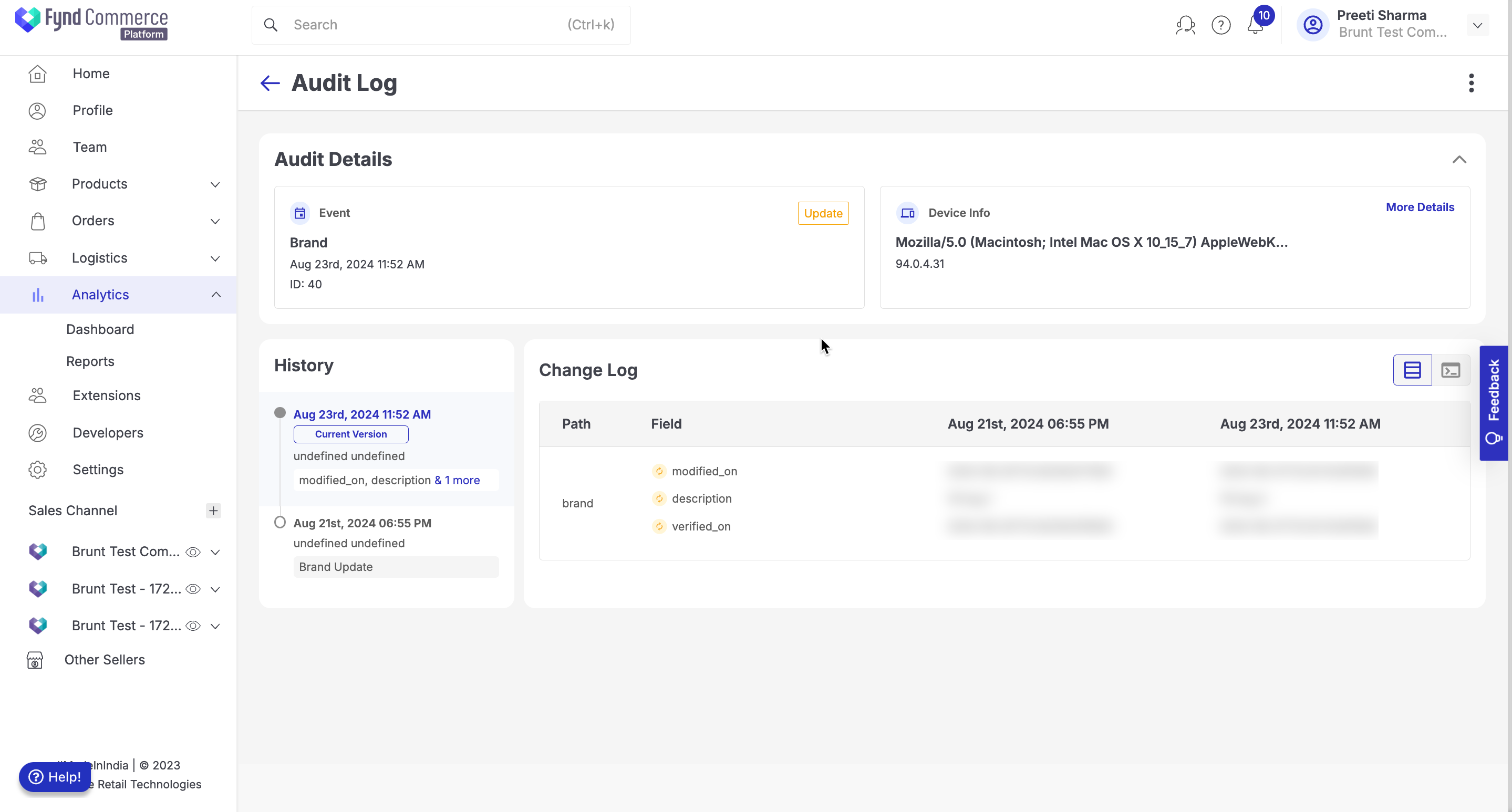Image resolution: width=1512 pixels, height=812 pixels.
Task: Click the search magnifier icon
Action: tap(271, 25)
